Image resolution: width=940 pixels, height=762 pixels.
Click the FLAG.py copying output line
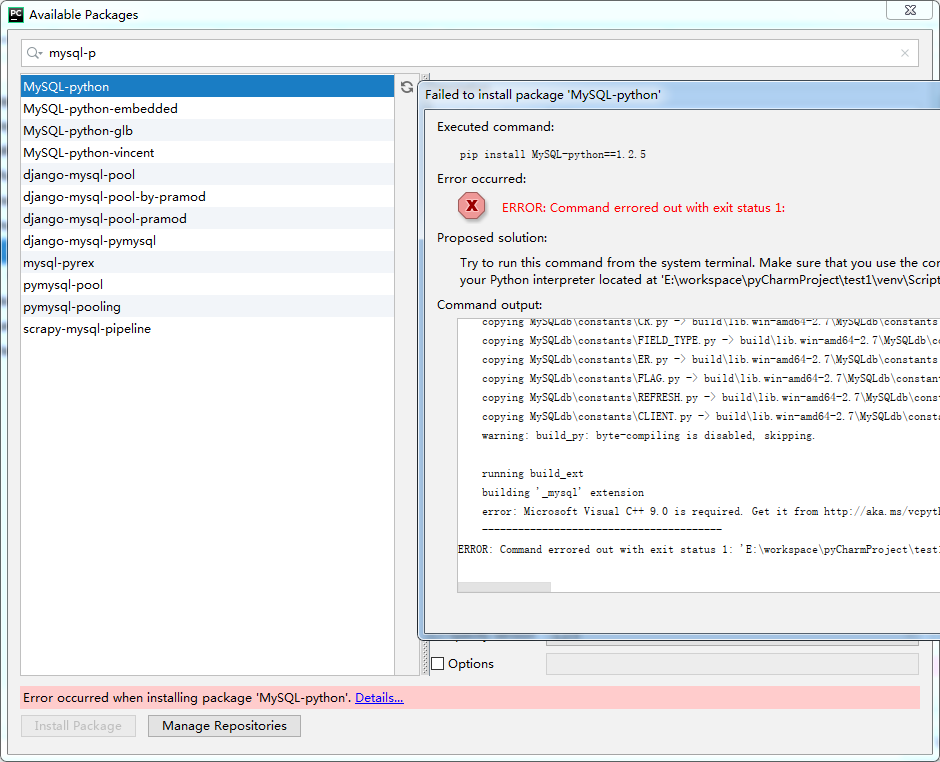point(710,378)
